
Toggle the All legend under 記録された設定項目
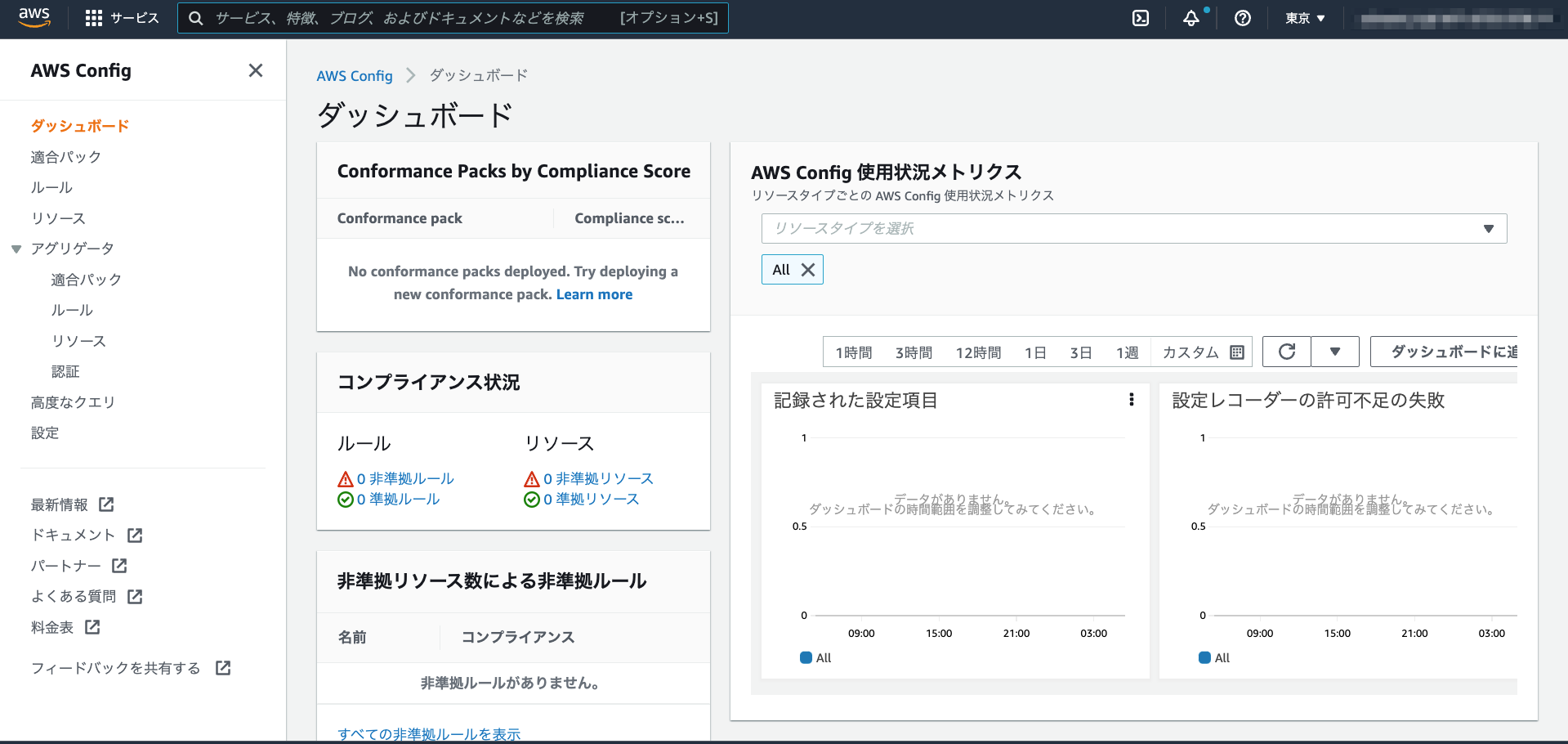[815, 657]
